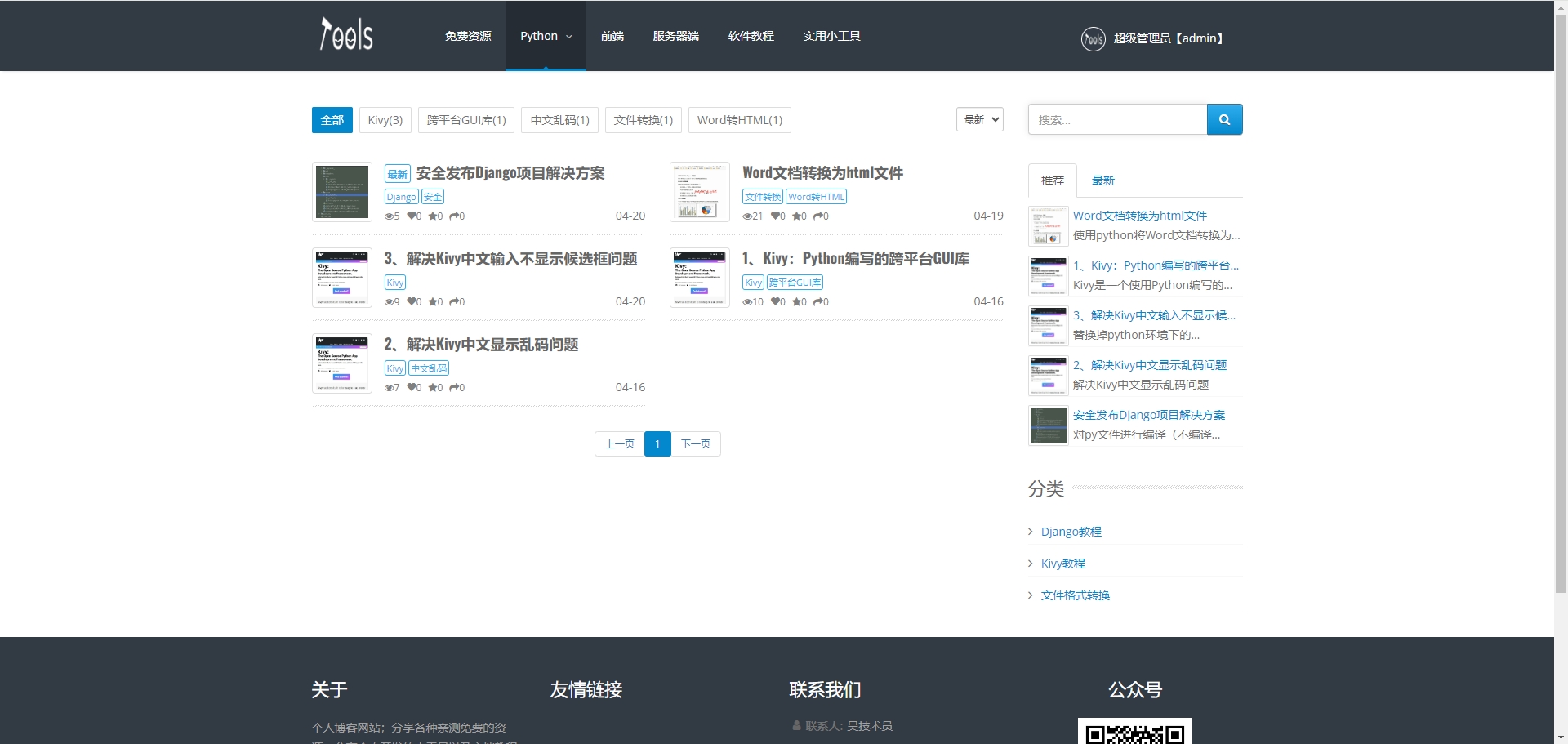Filter posts by 跨平台GUI库(1) tag

[x=466, y=120]
